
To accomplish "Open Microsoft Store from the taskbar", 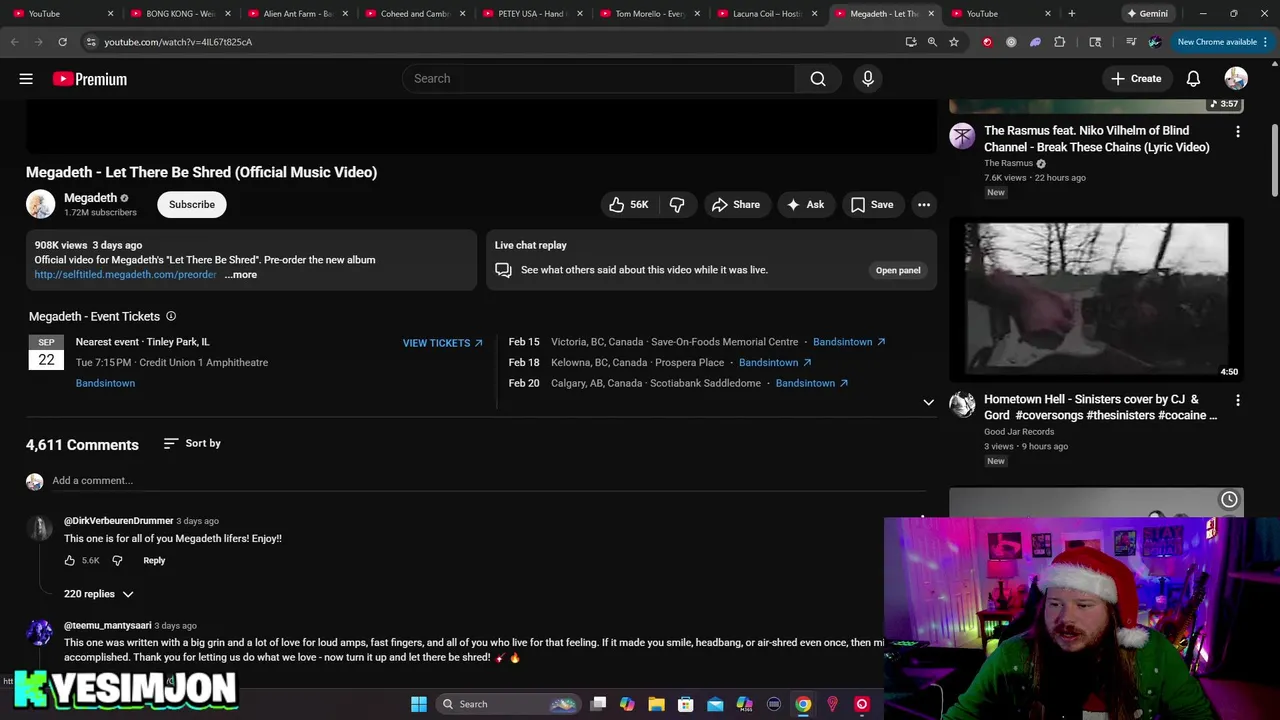I will [686, 704].
